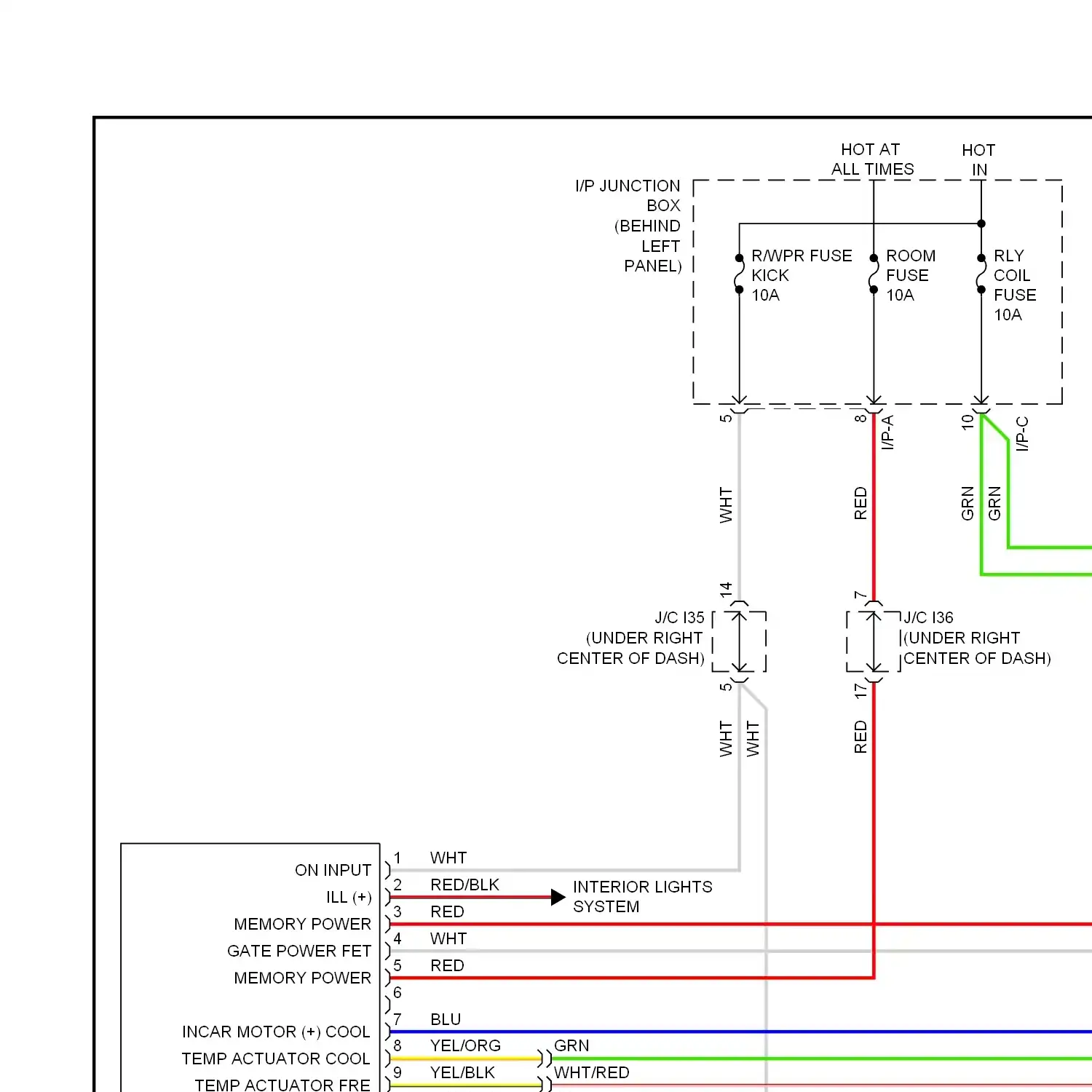
Task: Click the R/WPR FUSE KICK 10A label
Action: 802,275
